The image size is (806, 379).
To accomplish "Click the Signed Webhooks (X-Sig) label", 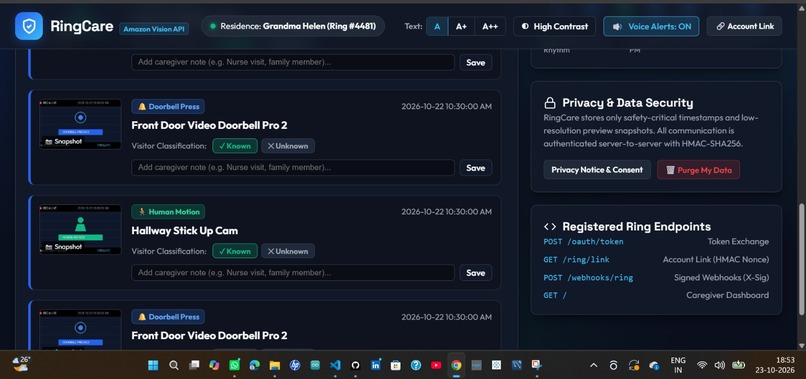I will pos(722,278).
